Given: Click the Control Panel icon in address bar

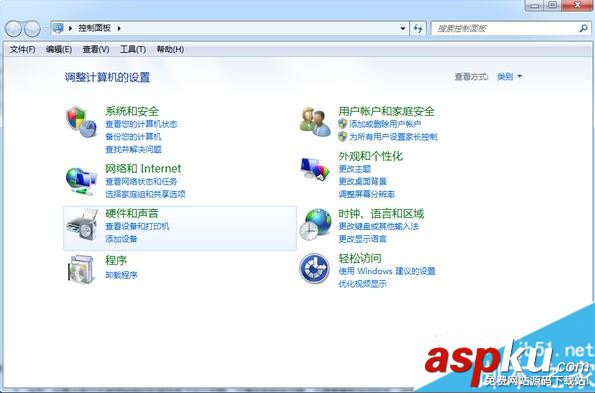Looking at the screenshot, I should (x=58, y=28).
